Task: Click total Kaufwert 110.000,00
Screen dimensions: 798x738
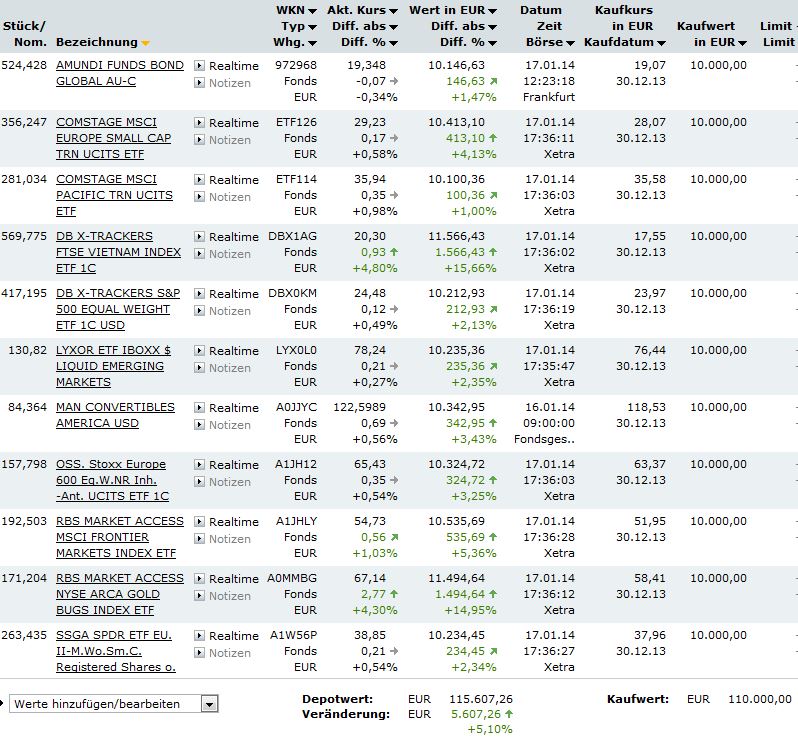Action: pos(759,699)
